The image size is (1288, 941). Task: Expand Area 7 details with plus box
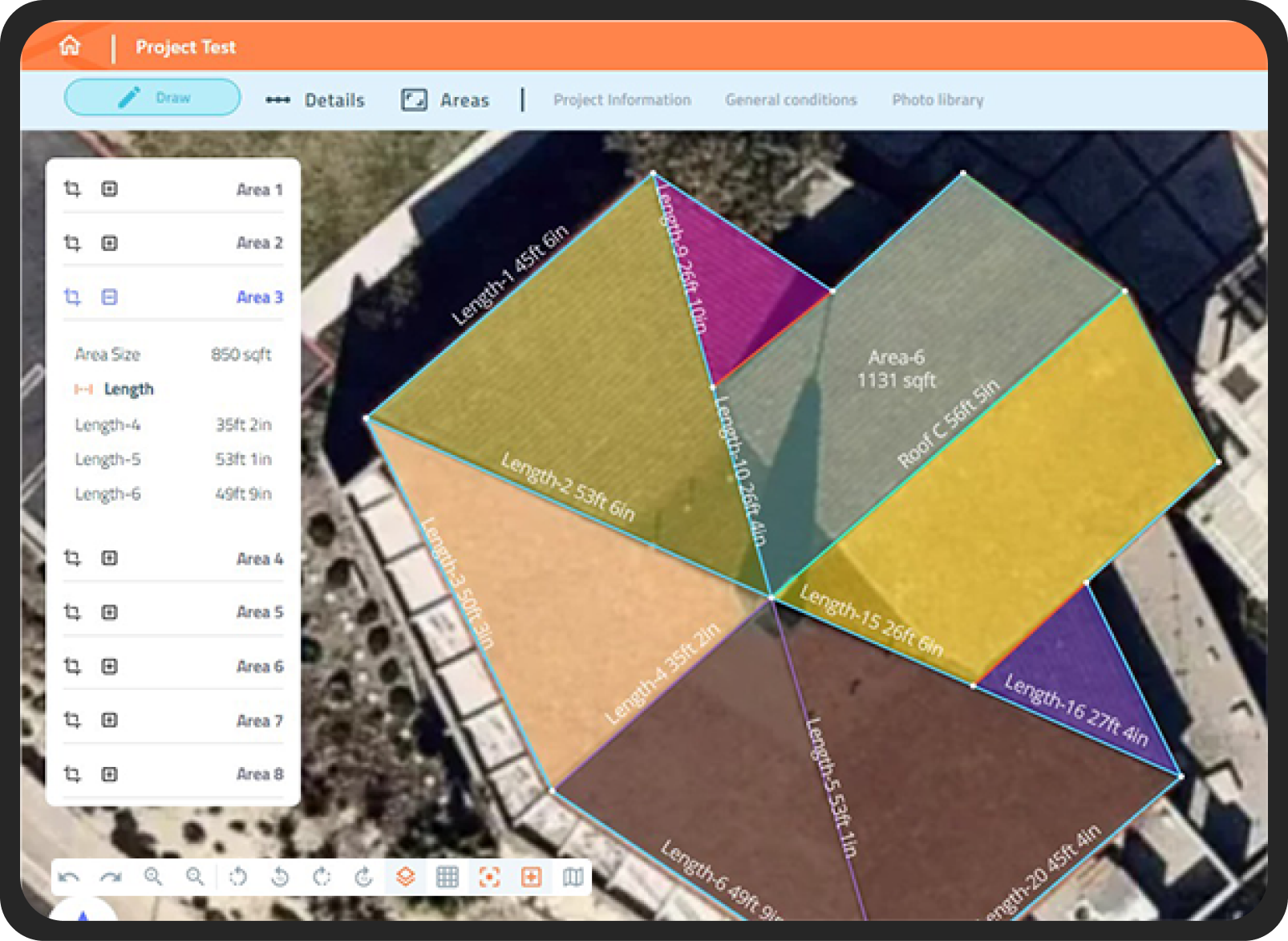110,720
